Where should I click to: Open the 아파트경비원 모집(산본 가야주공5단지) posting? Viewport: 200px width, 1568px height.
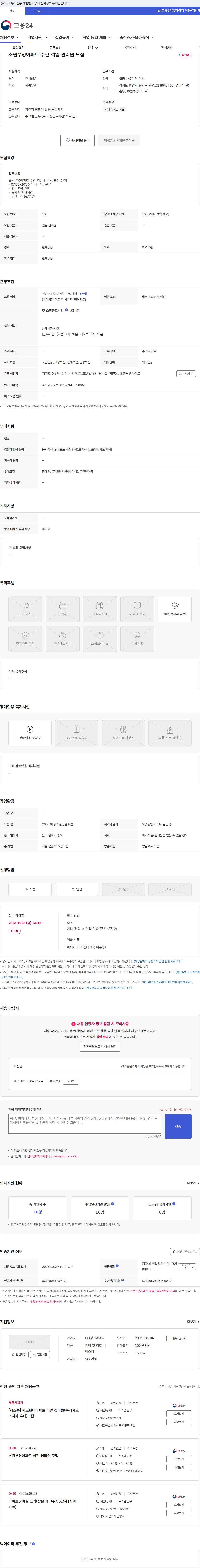coord(42,1504)
